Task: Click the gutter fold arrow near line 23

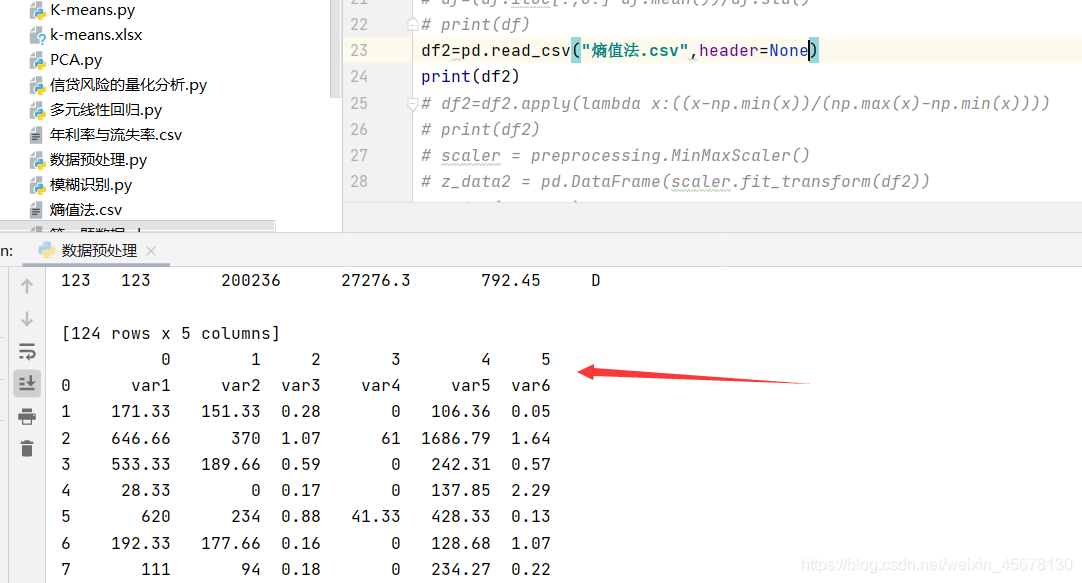Action: (x=410, y=49)
